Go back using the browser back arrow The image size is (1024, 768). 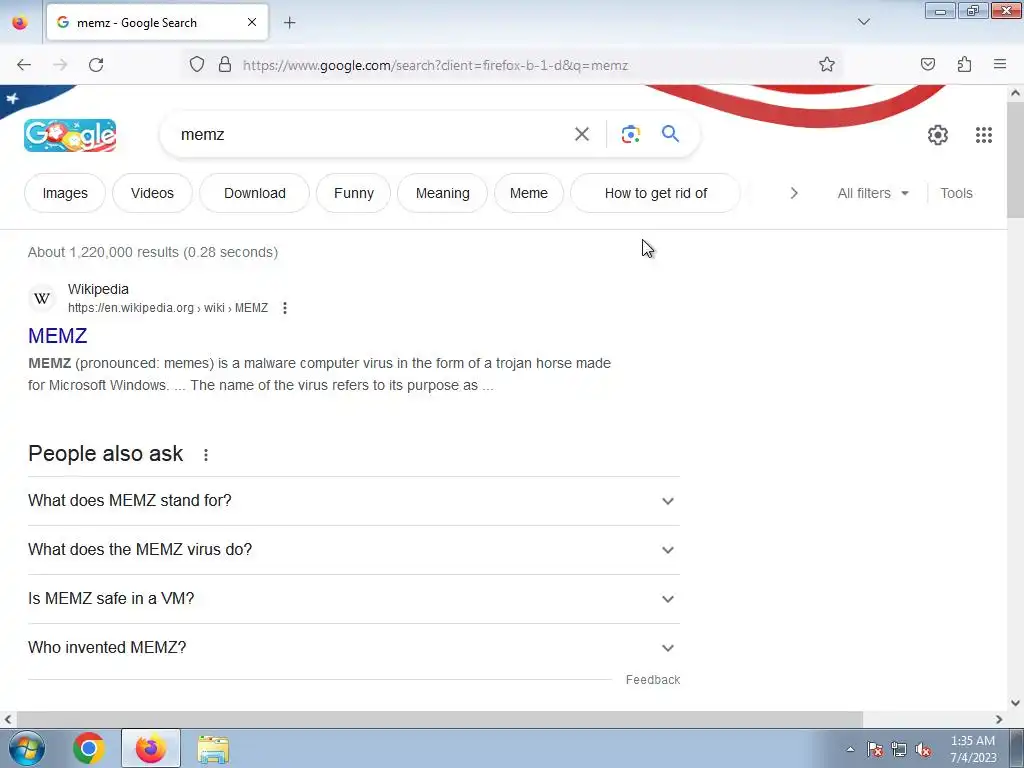(x=24, y=65)
